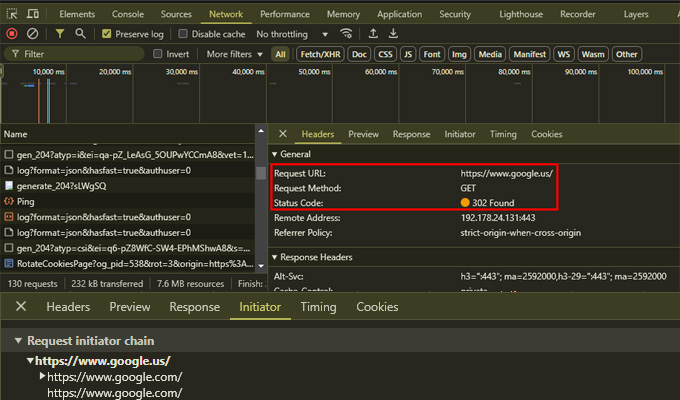Image resolution: width=680 pixels, height=400 pixels.
Task: Filter requests by Fetch/XHR
Action: click(318, 54)
